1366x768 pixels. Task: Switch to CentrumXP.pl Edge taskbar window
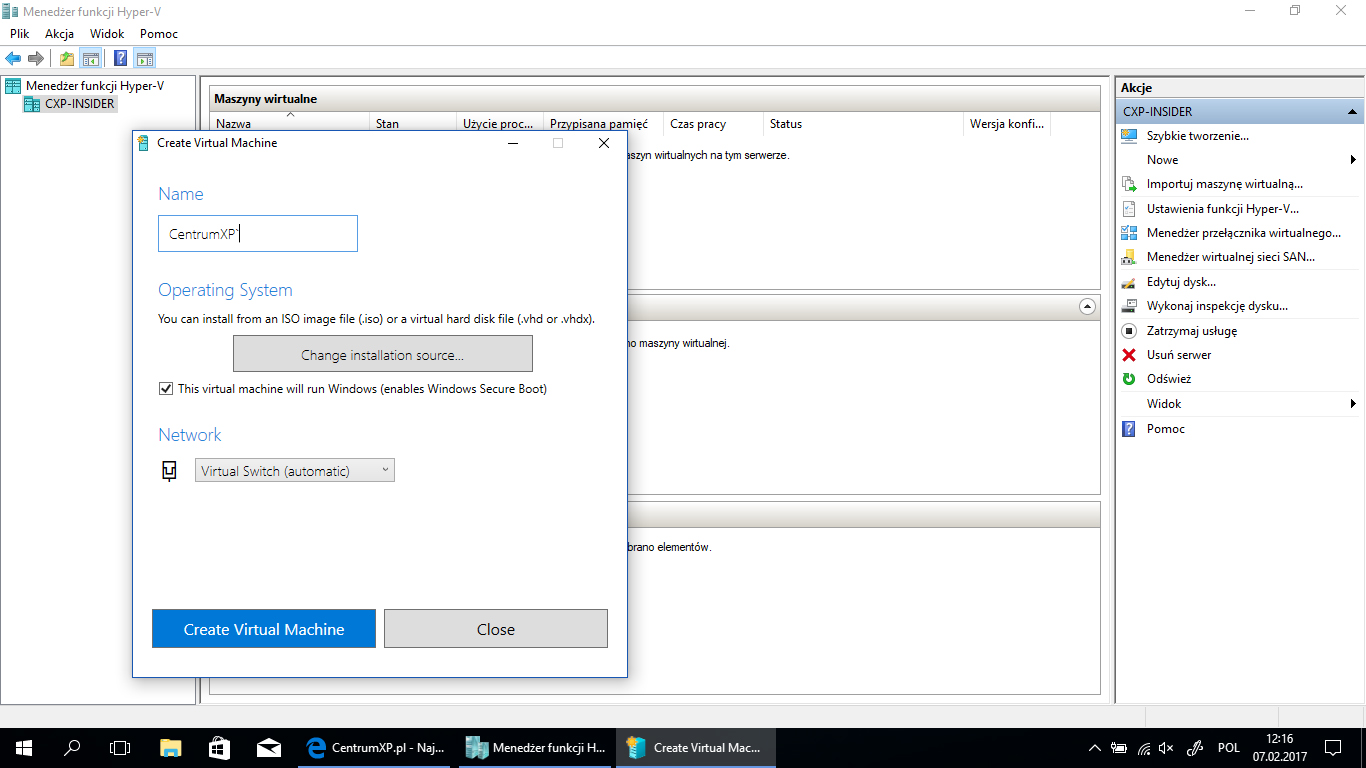pyautogui.click(x=375, y=747)
